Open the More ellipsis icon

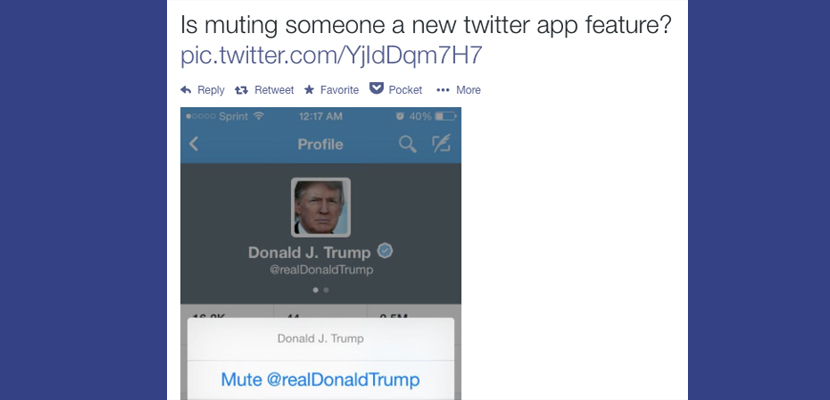tap(443, 90)
